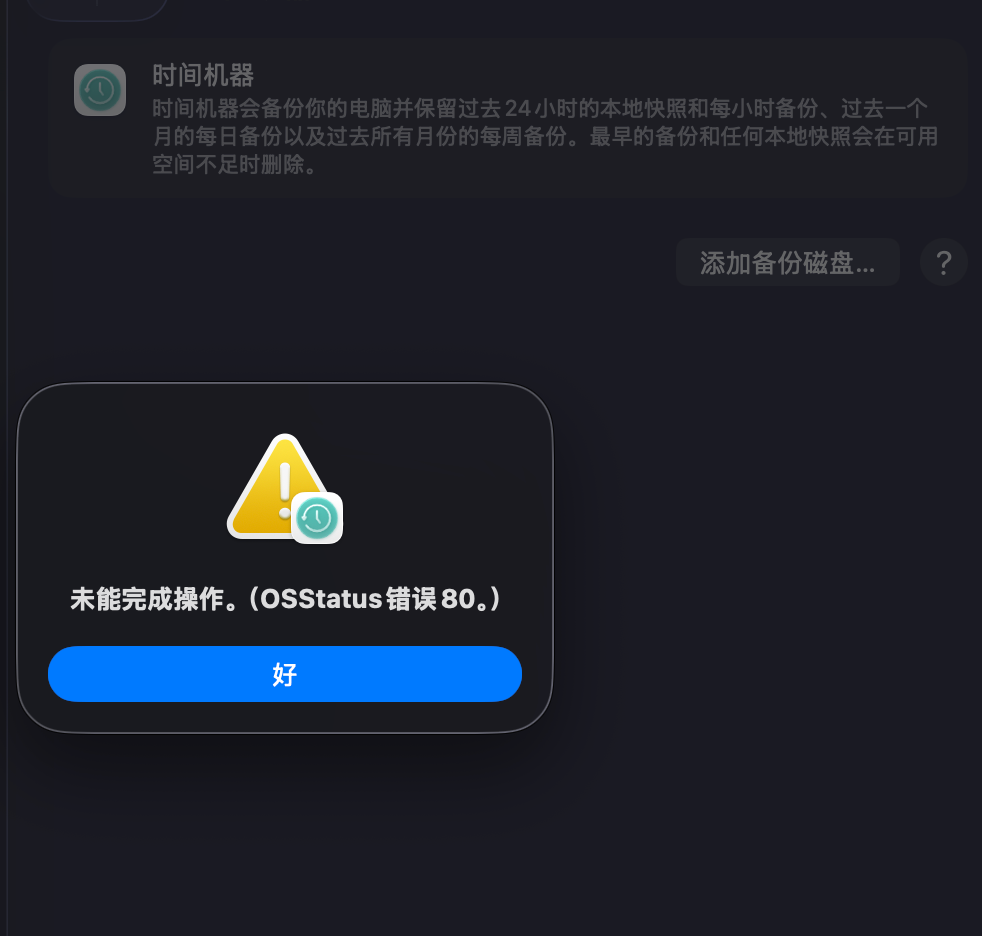The width and height of the screenshot is (982, 936).
Task: Select the OSStatus 错误 80 error message text
Action: pos(380,599)
